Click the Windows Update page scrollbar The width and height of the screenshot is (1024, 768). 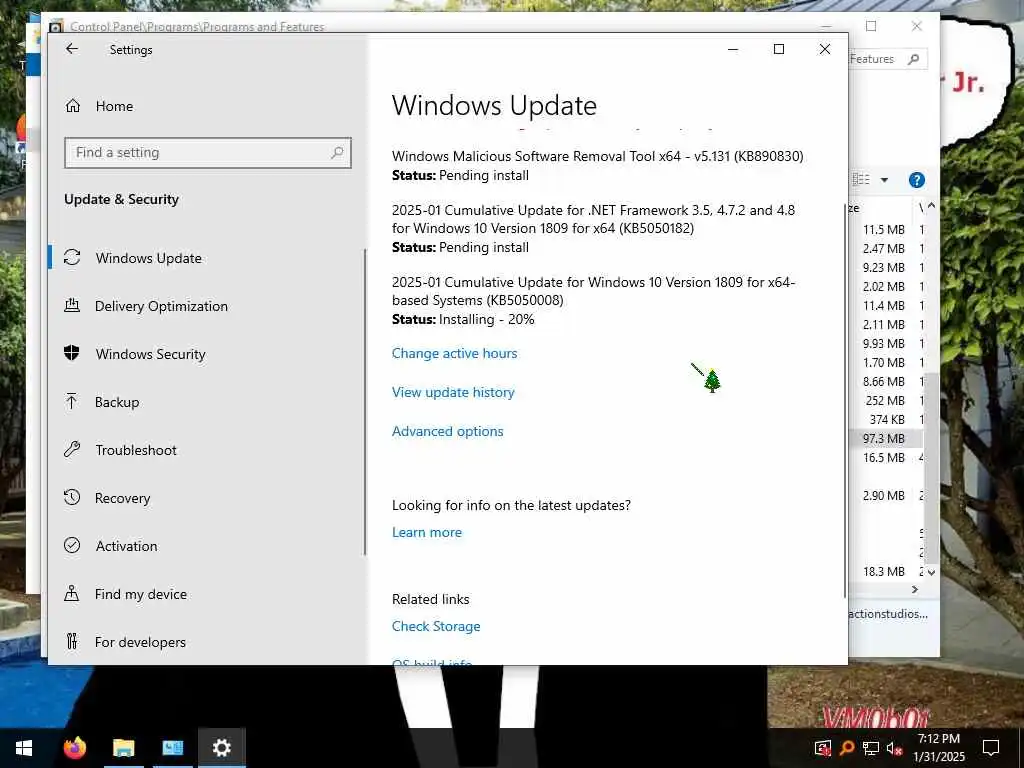click(x=845, y=400)
